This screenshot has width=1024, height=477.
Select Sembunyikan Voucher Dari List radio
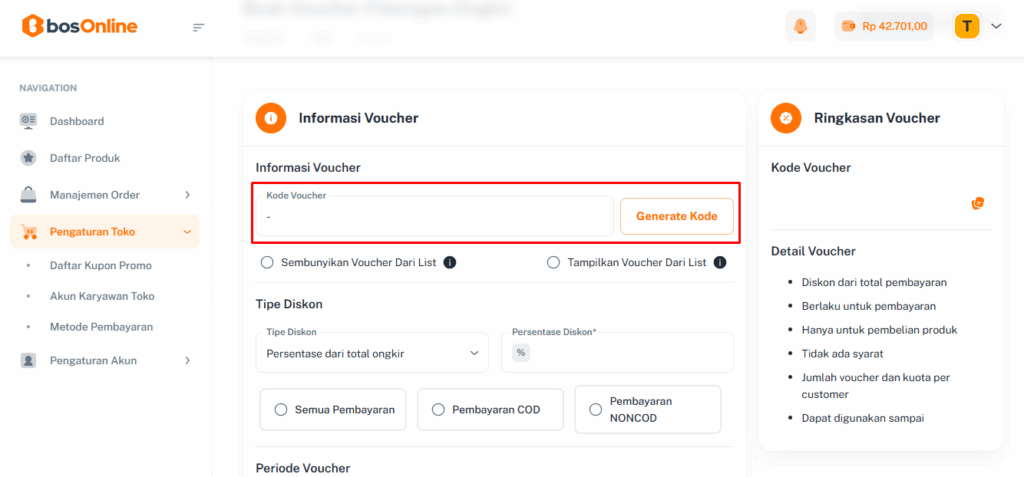pyautogui.click(x=267, y=263)
